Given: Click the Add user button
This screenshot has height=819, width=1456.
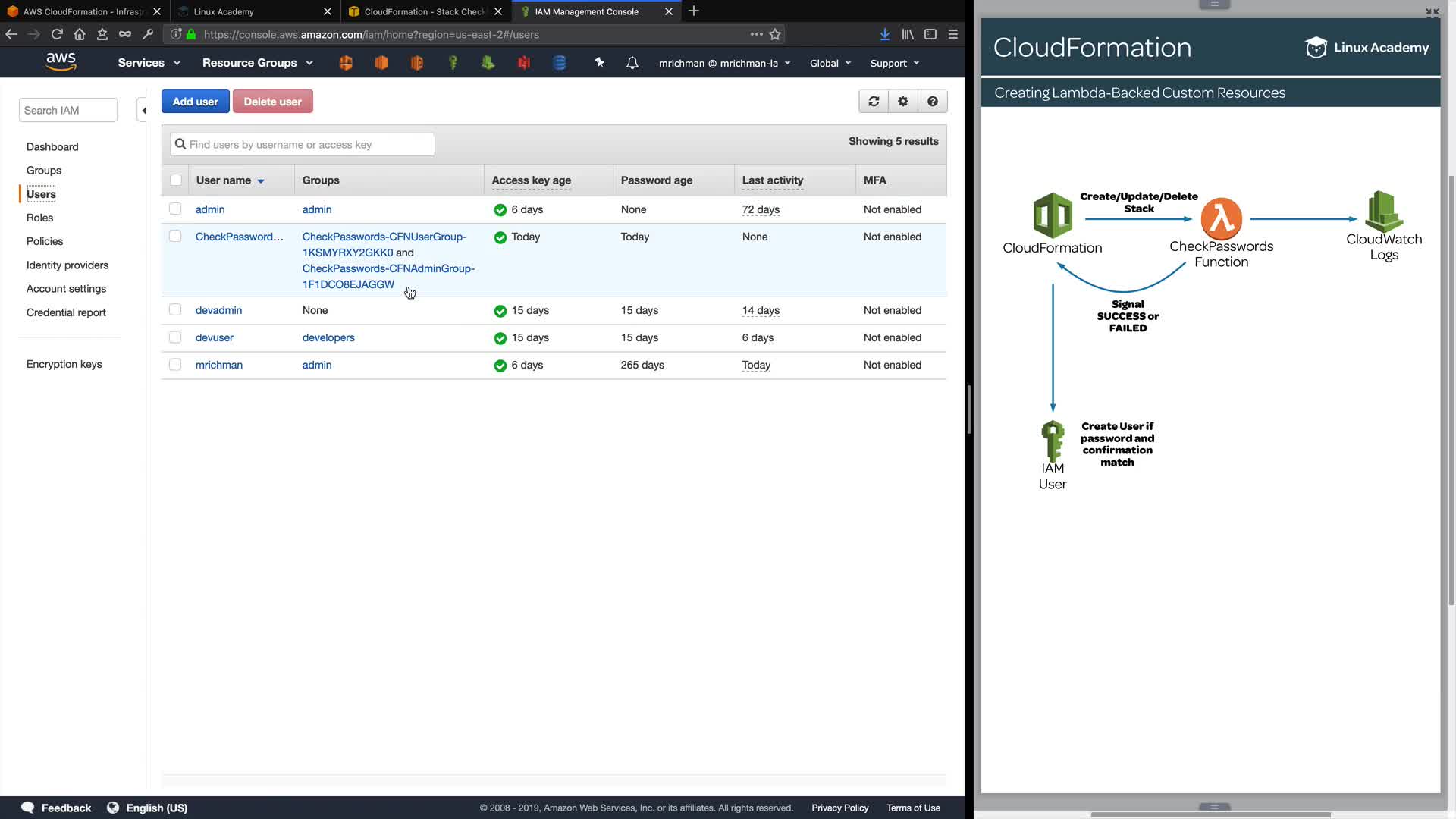Looking at the screenshot, I should click(195, 102).
